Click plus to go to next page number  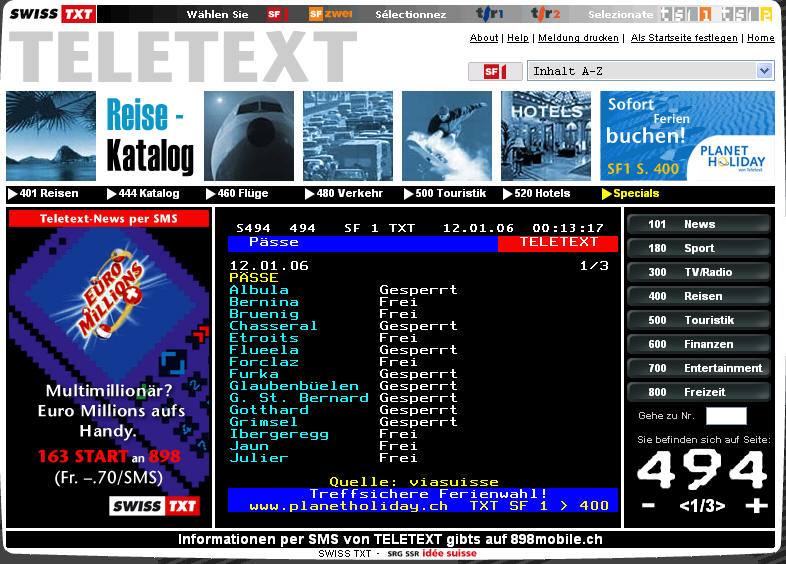(x=756, y=505)
